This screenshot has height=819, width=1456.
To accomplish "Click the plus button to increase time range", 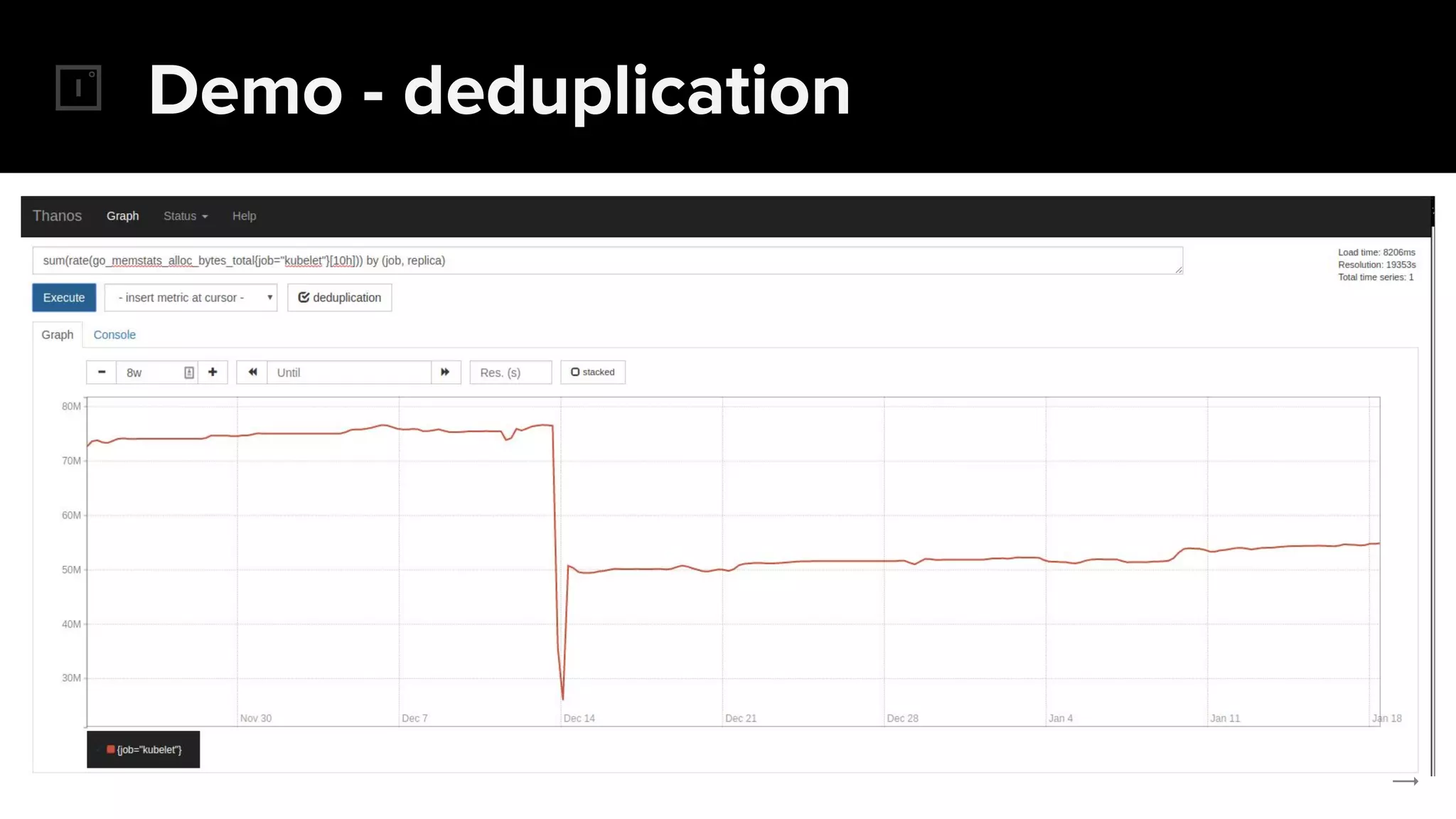I will coord(213,372).
